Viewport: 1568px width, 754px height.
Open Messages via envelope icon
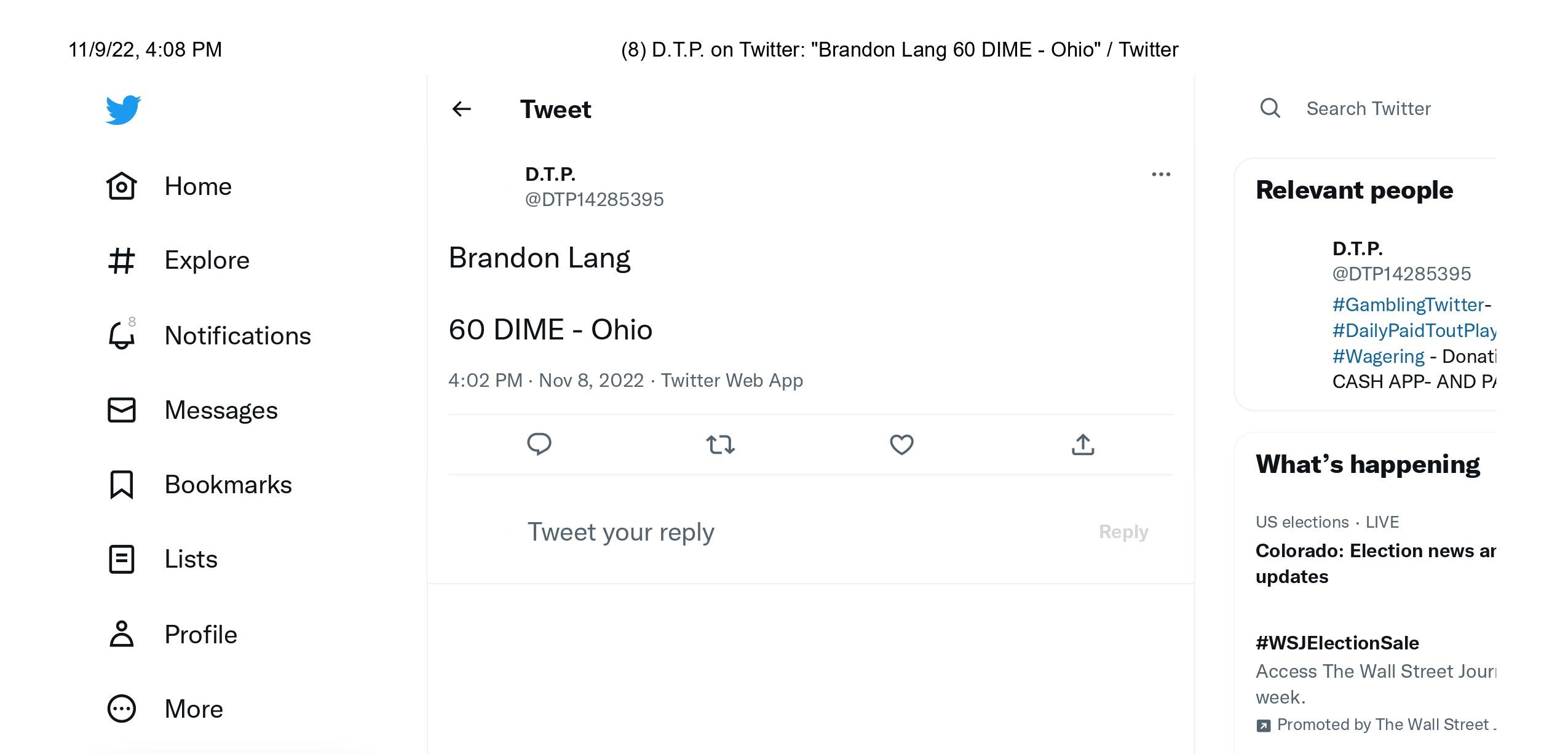pos(122,410)
